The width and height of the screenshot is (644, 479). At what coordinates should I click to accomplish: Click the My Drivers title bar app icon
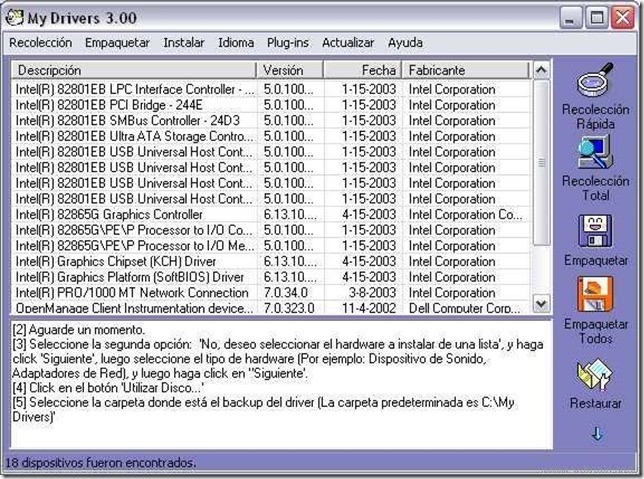pyautogui.click(x=15, y=18)
